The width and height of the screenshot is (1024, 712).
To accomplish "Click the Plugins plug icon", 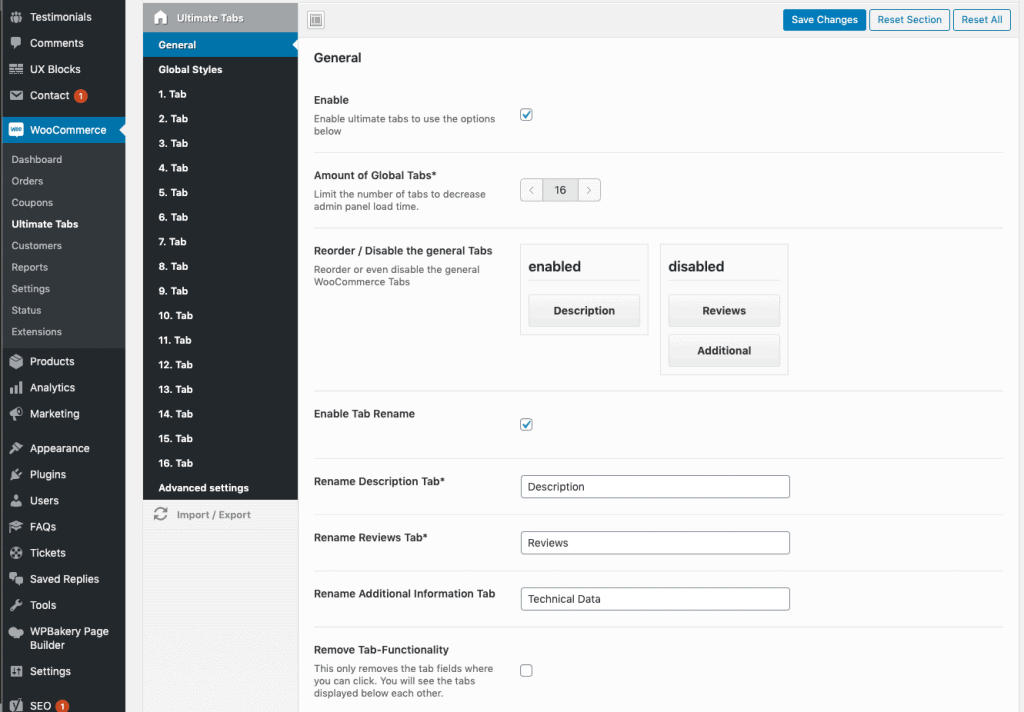I will 16,475.
